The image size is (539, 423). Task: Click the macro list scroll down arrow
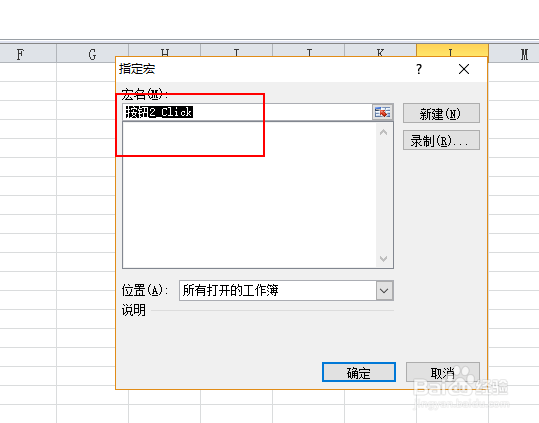pos(384,258)
